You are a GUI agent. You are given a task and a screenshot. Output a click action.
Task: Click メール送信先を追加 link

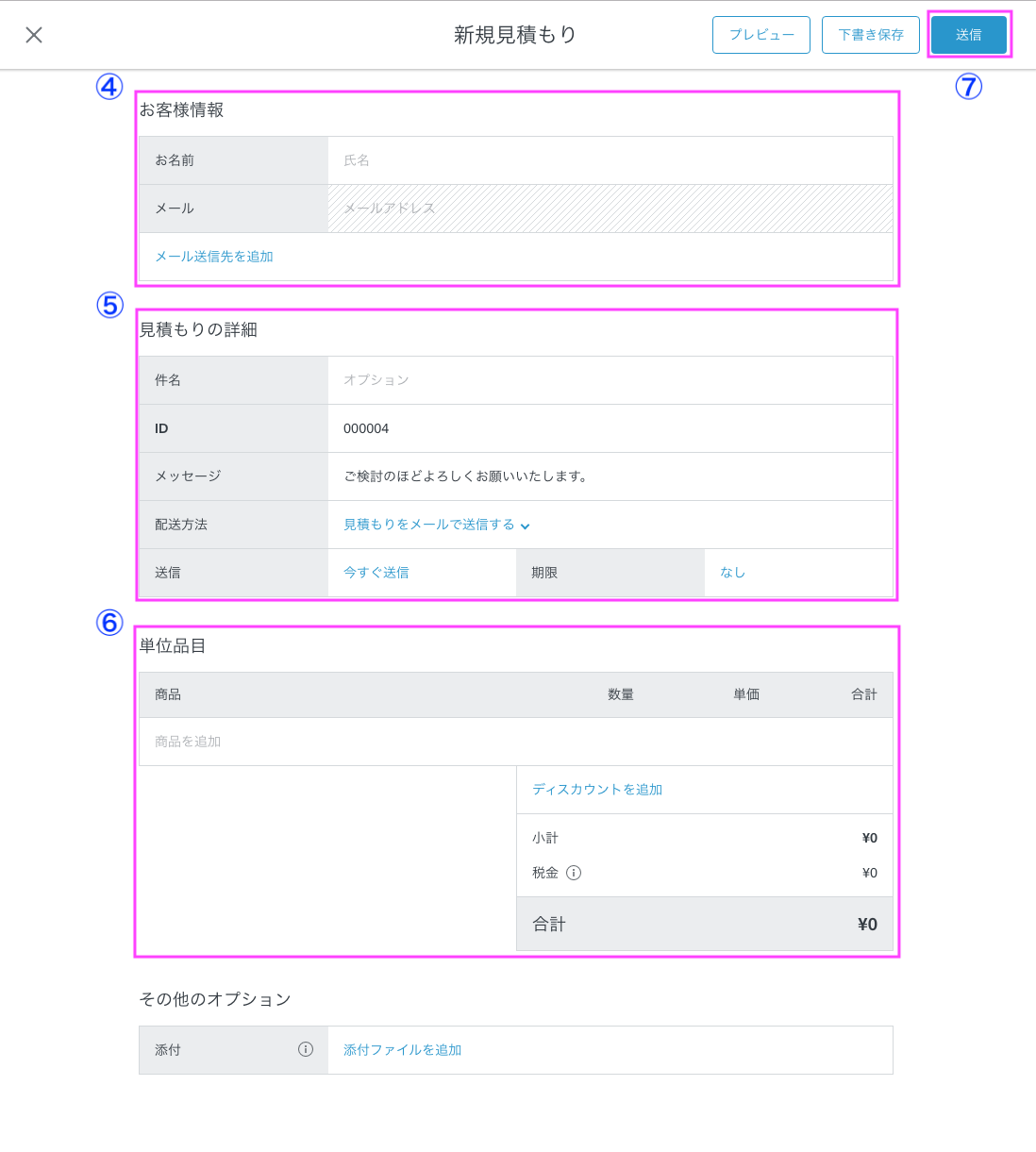(x=214, y=257)
